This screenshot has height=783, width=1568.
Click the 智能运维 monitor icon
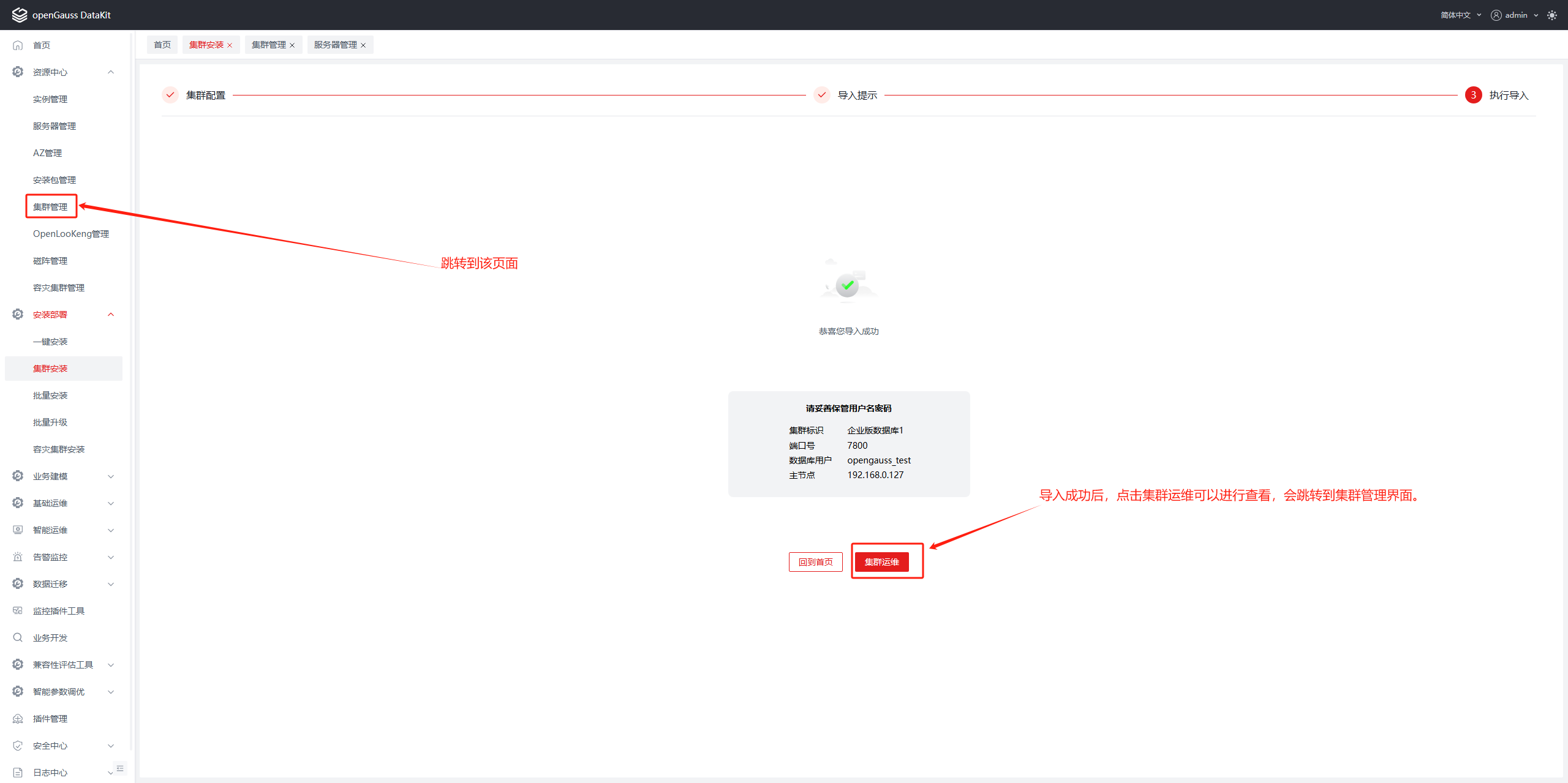point(18,530)
